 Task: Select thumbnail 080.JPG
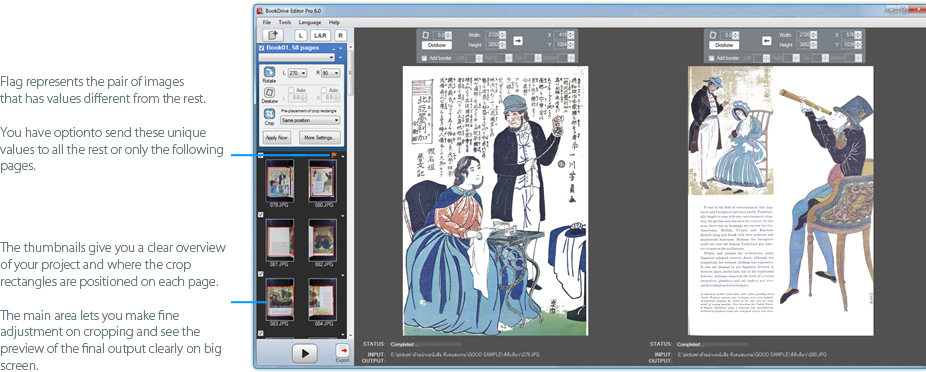(x=322, y=181)
